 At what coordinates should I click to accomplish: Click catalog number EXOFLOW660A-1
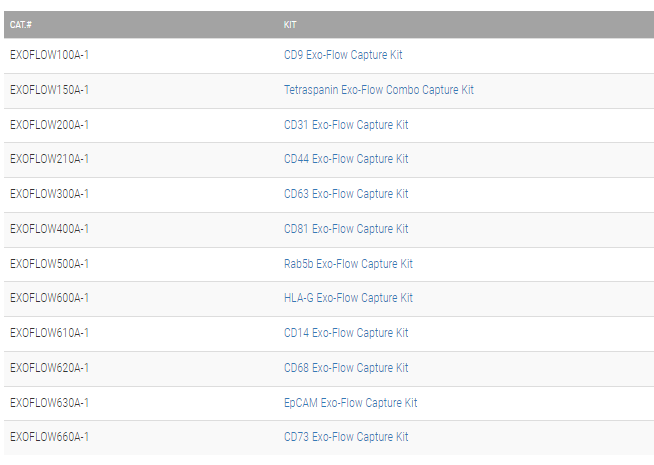coord(49,437)
